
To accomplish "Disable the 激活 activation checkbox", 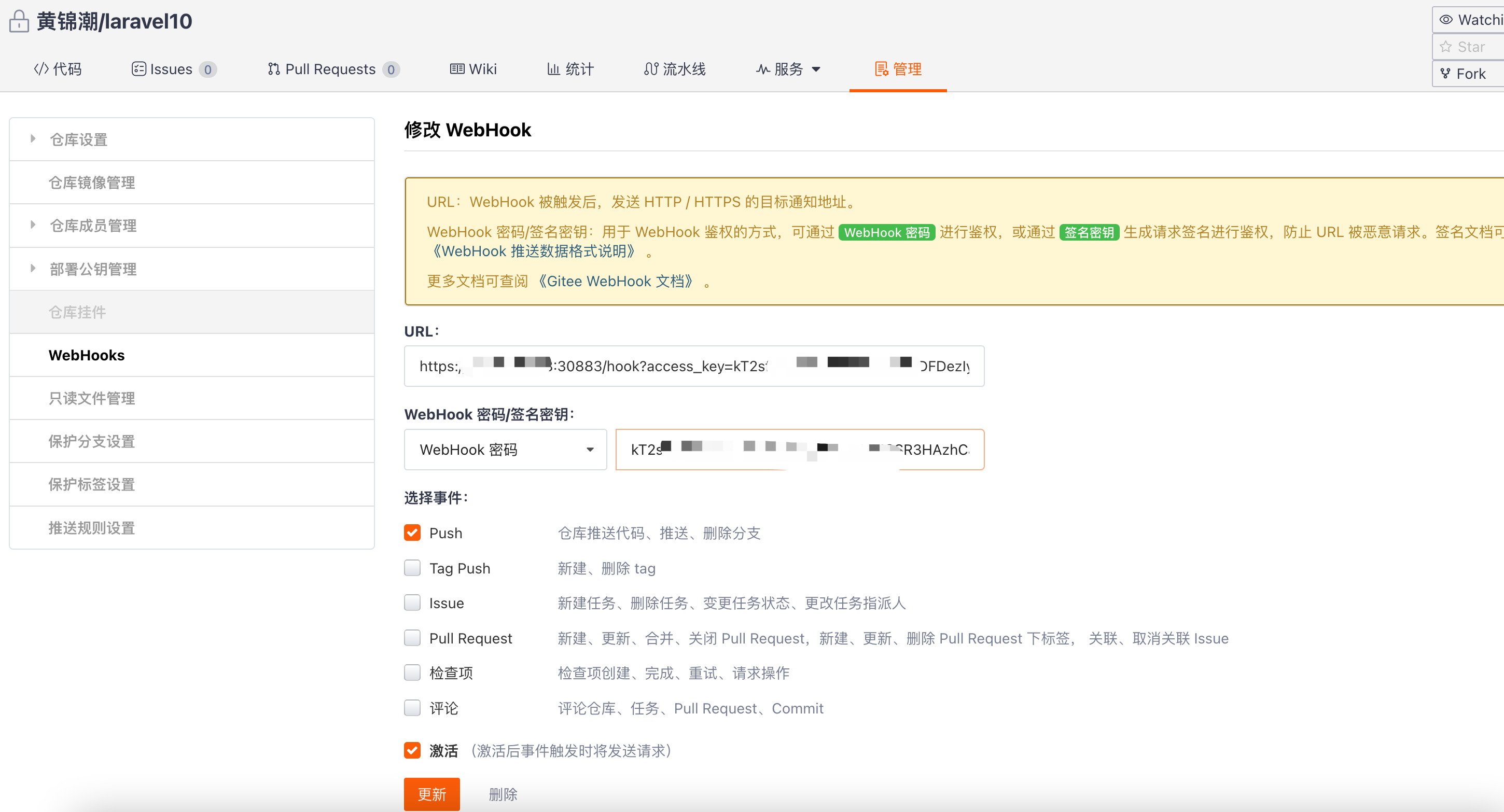I will (x=413, y=750).
